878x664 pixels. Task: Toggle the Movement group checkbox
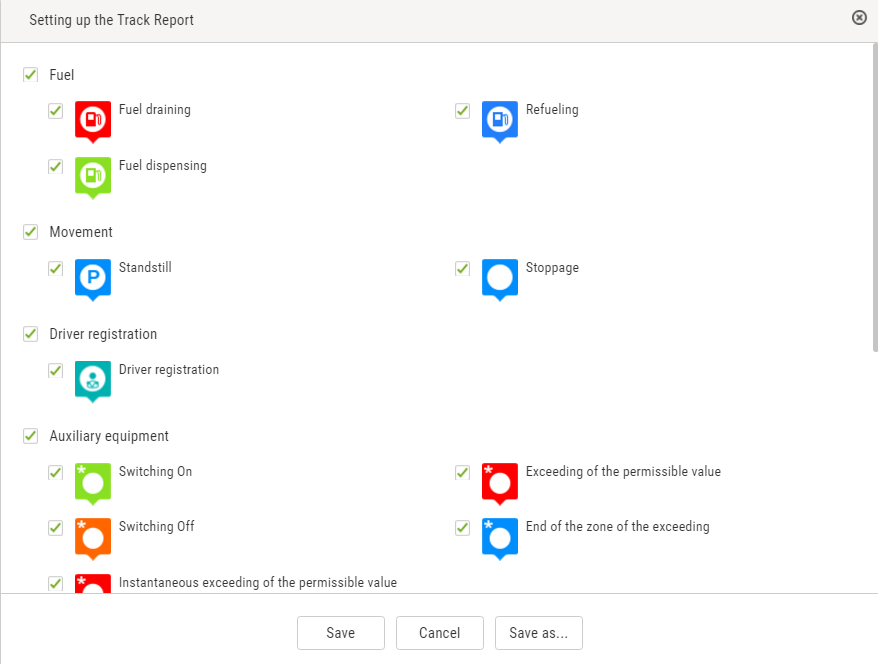pyautogui.click(x=30, y=232)
